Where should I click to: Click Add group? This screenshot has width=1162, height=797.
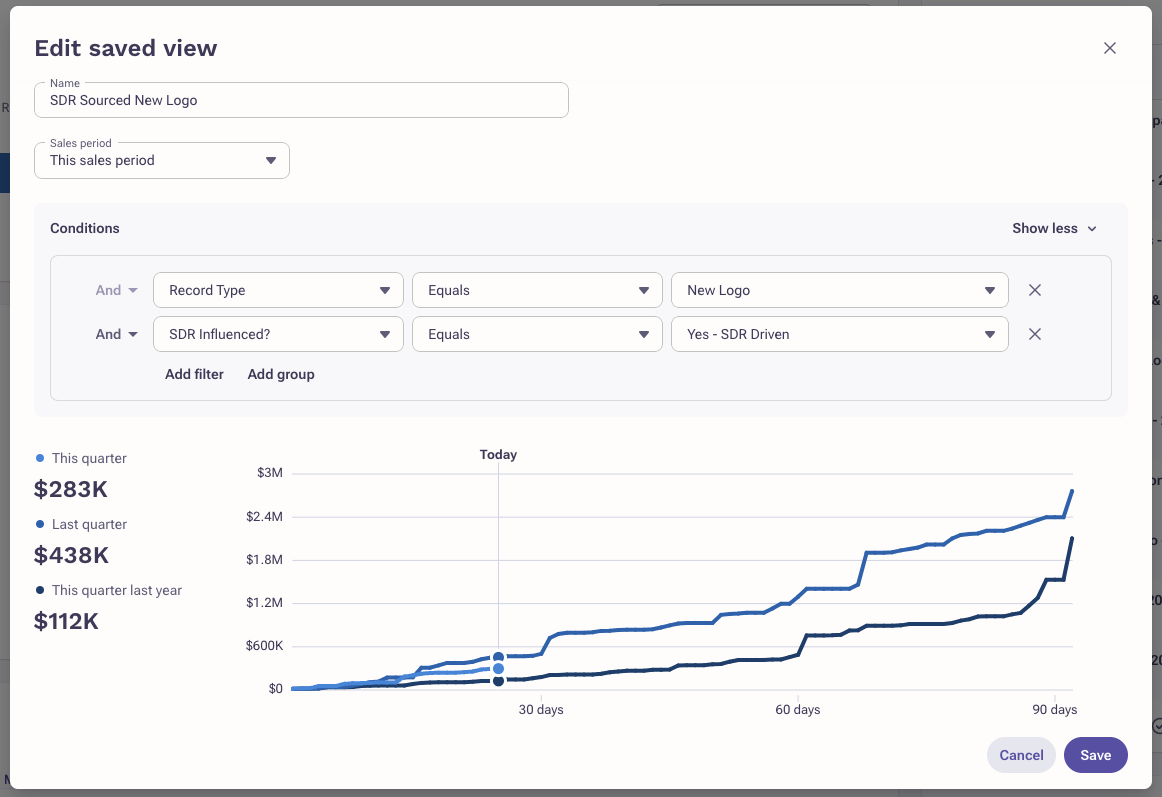tap(281, 374)
